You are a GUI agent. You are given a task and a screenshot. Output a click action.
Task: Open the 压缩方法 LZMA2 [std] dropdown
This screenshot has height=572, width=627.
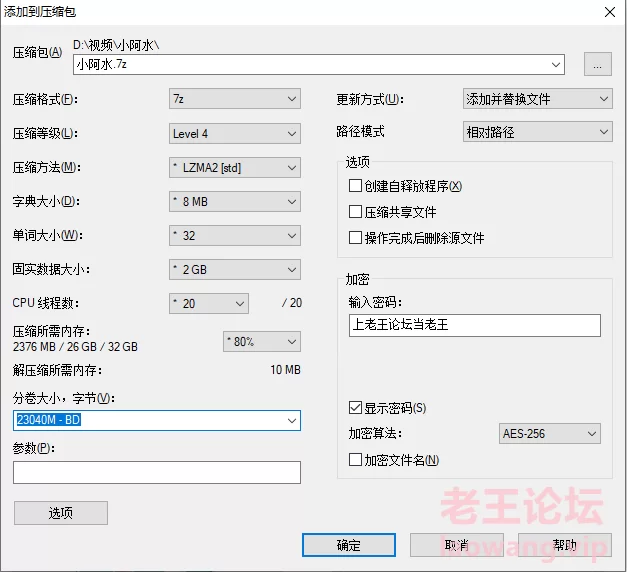coord(235,168)
